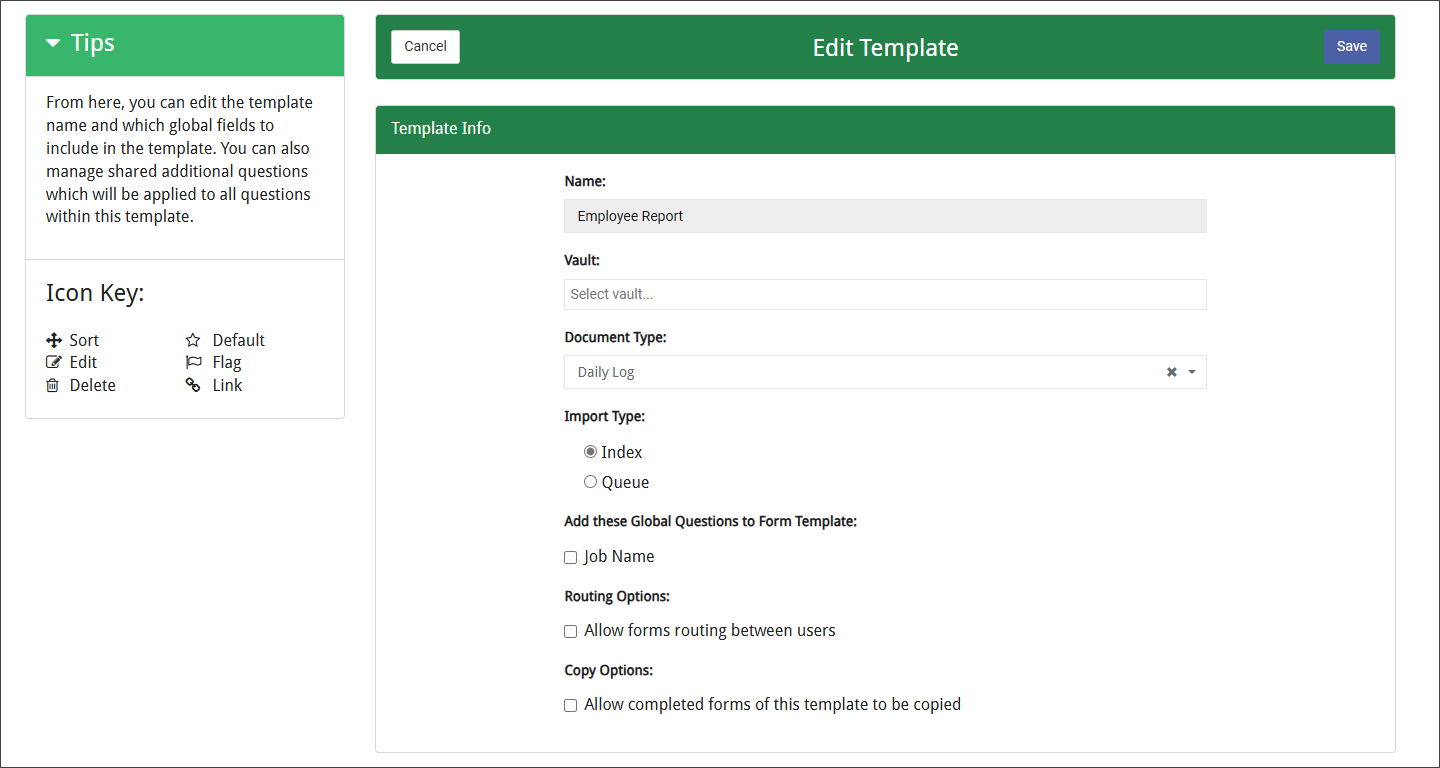Open the Select vault combo box
This screenshot has height=768, width=1440.
tap(885, 294)
